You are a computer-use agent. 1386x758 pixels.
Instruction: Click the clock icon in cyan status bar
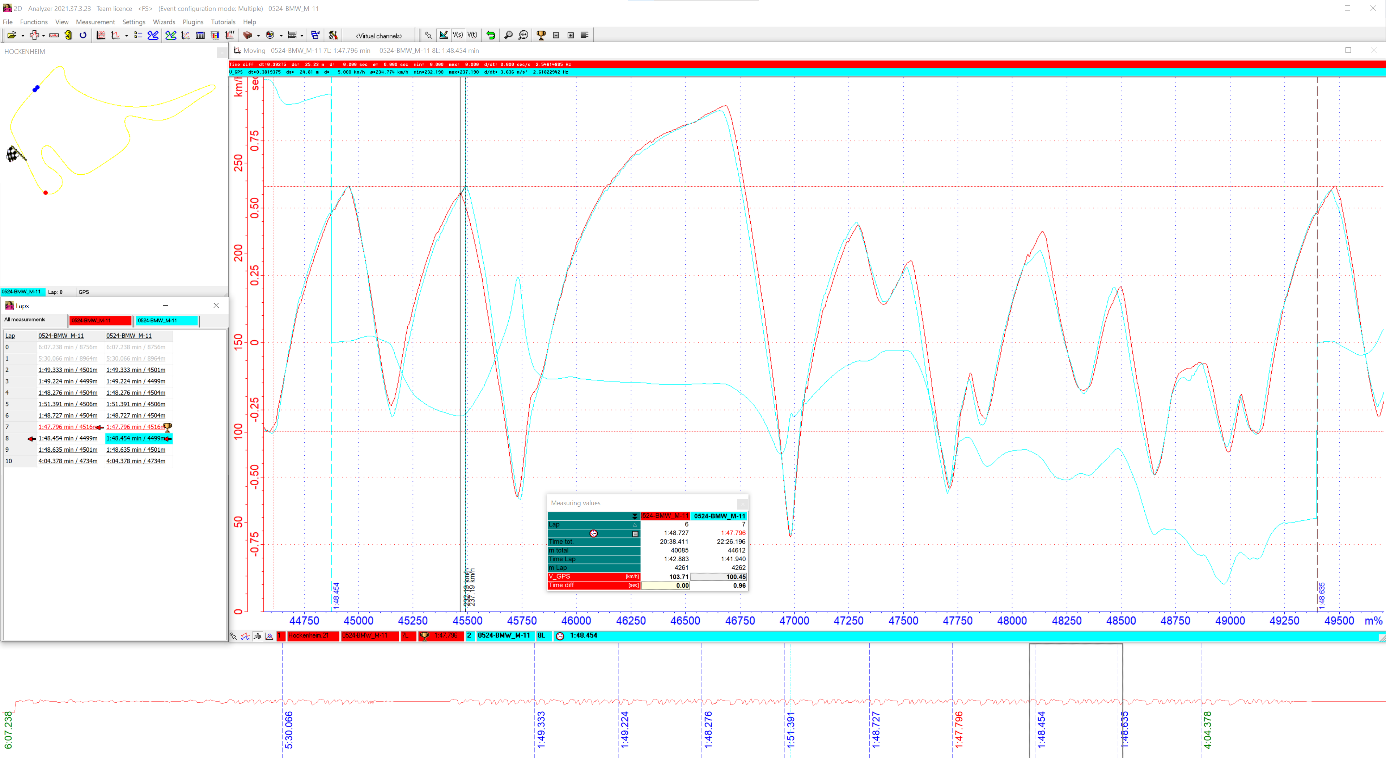point(559,636)
